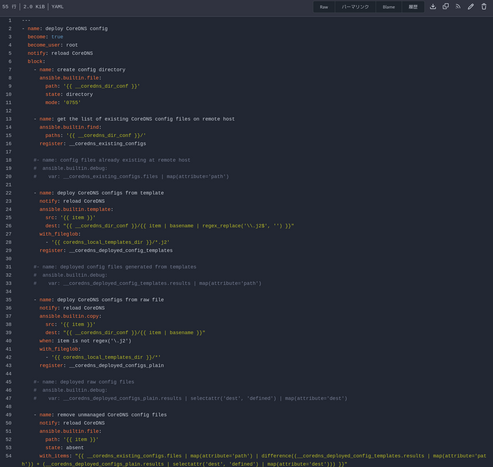Show the file 履歴 history
The width and height of the screenshot is (493, 467).
[x=413, y=7]
